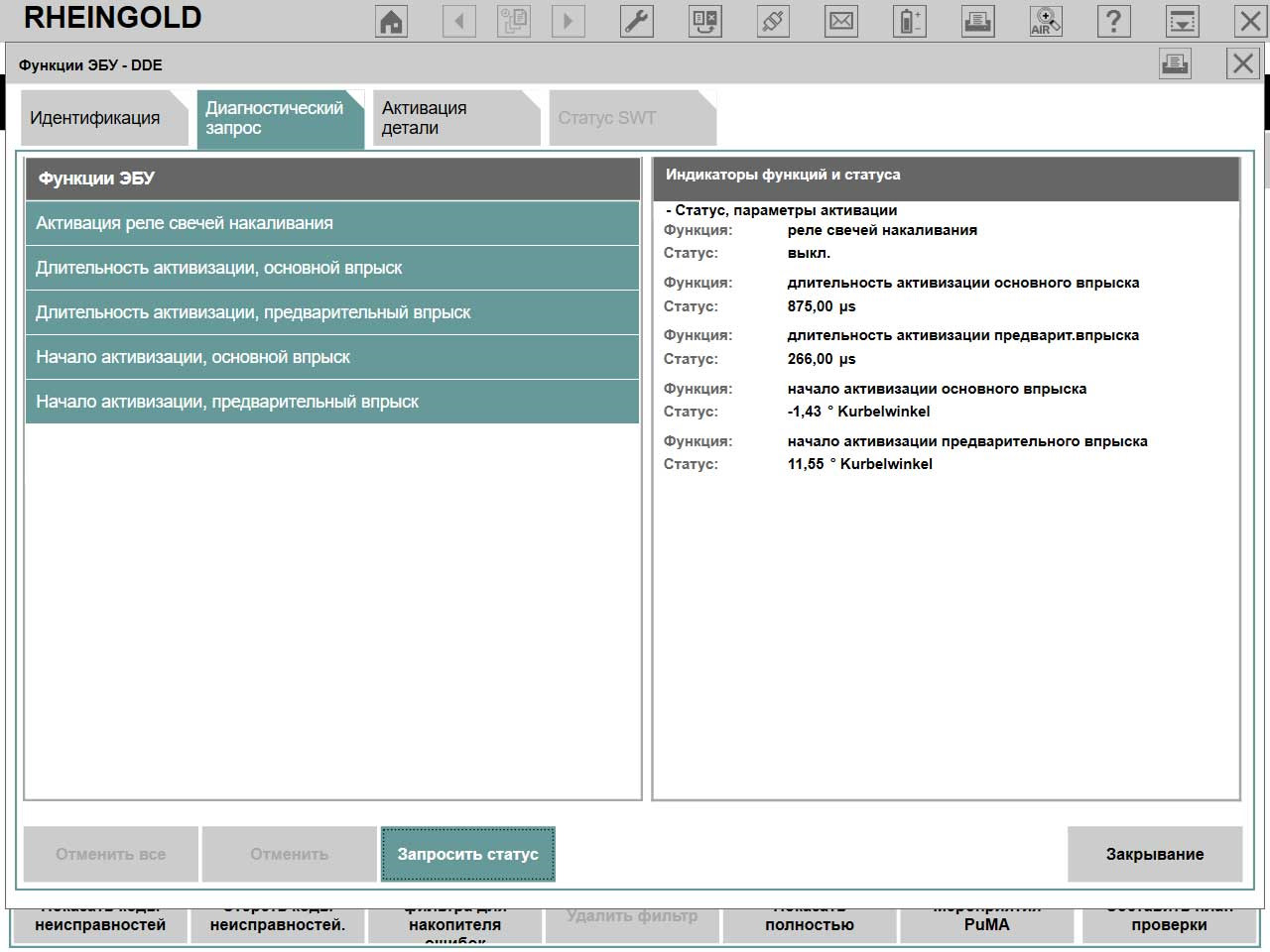Print the DDE functions dialog
Viewport: 1270px width, 952px height.
pos(1175,64)
